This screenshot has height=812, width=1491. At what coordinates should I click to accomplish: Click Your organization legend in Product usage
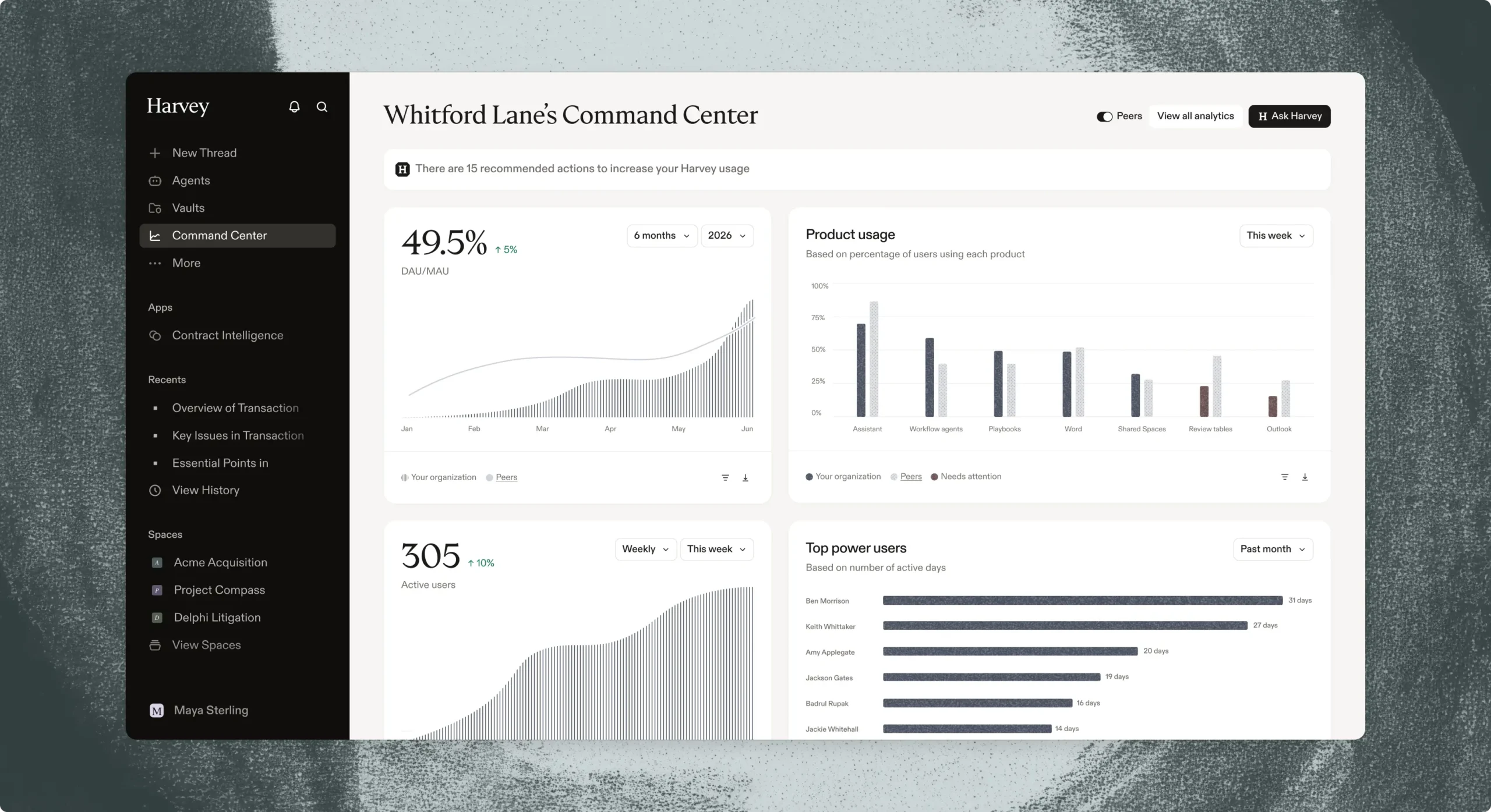point(843,477)
